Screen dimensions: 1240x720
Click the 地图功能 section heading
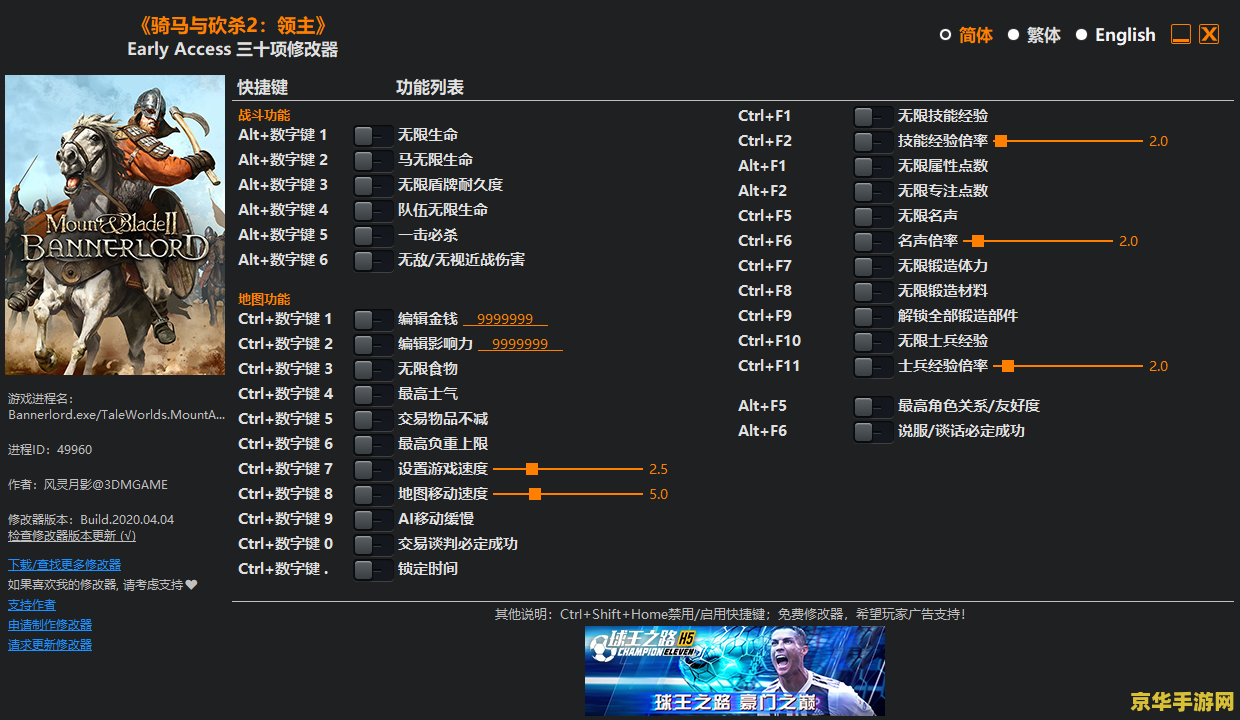tap(264, 299)
